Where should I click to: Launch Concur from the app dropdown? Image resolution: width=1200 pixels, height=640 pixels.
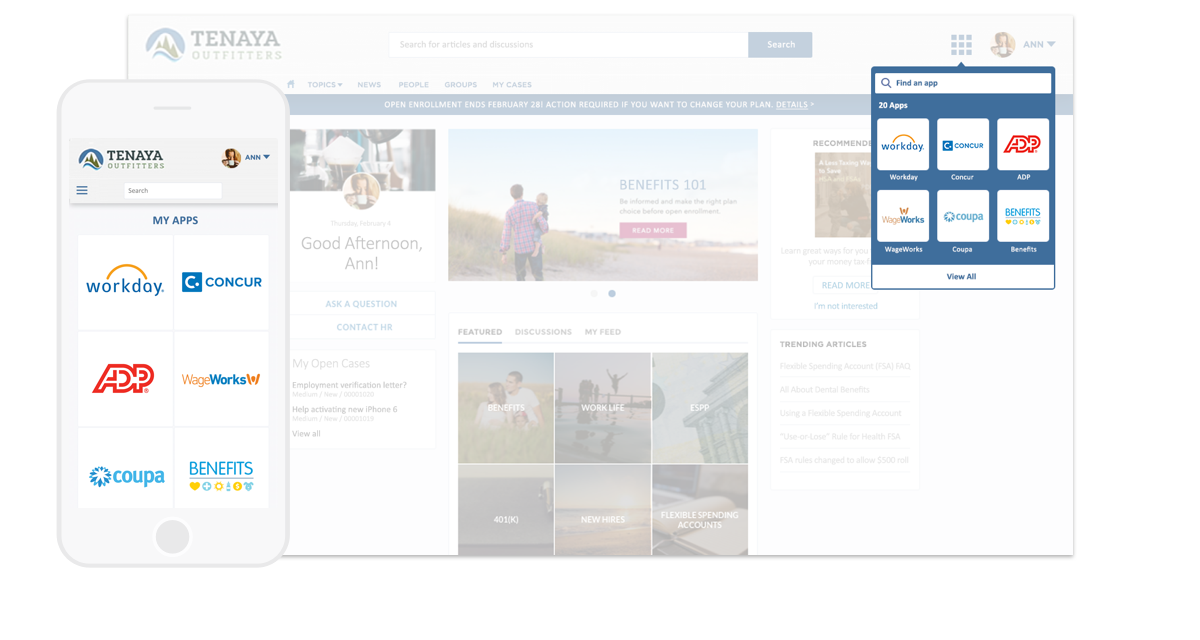point(963,144)
